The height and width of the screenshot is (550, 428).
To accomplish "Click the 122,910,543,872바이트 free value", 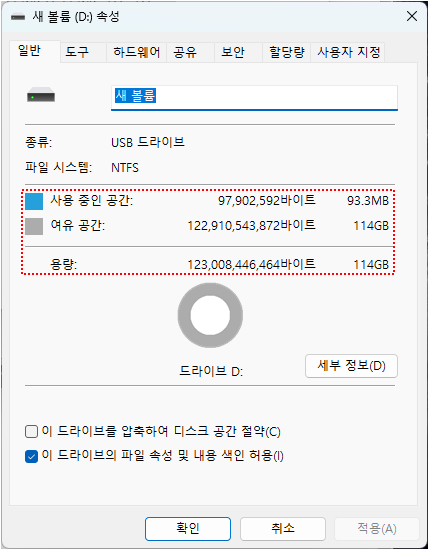I will (x=251, y=226).
